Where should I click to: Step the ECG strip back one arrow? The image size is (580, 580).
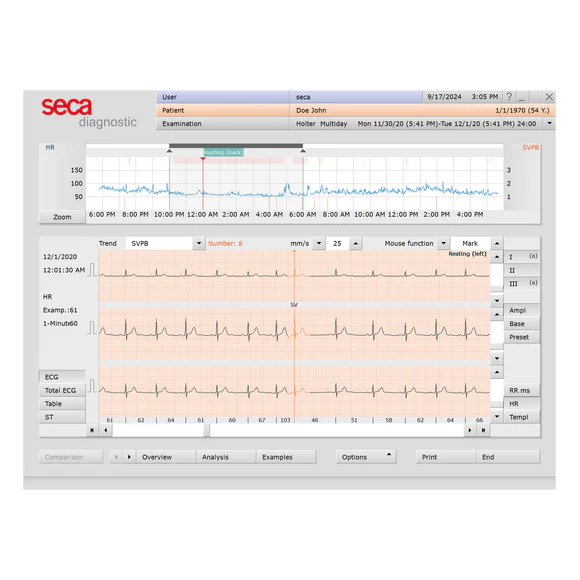(106, 430)
